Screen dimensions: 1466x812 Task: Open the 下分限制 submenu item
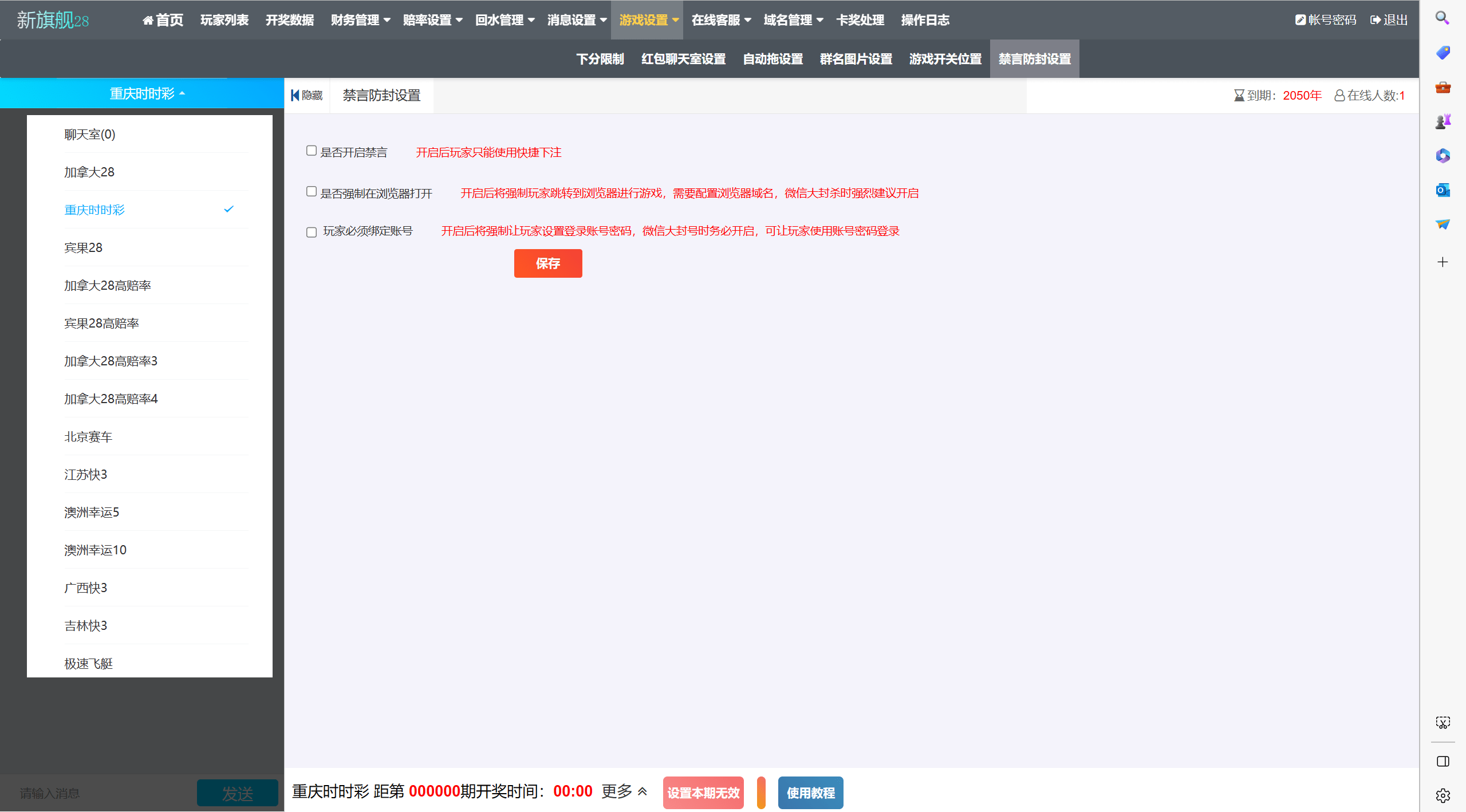pos(600,59)
